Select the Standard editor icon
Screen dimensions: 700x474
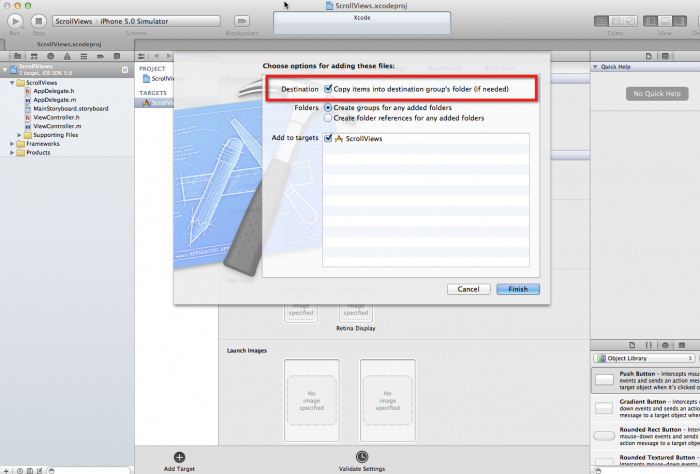[602, 20]
